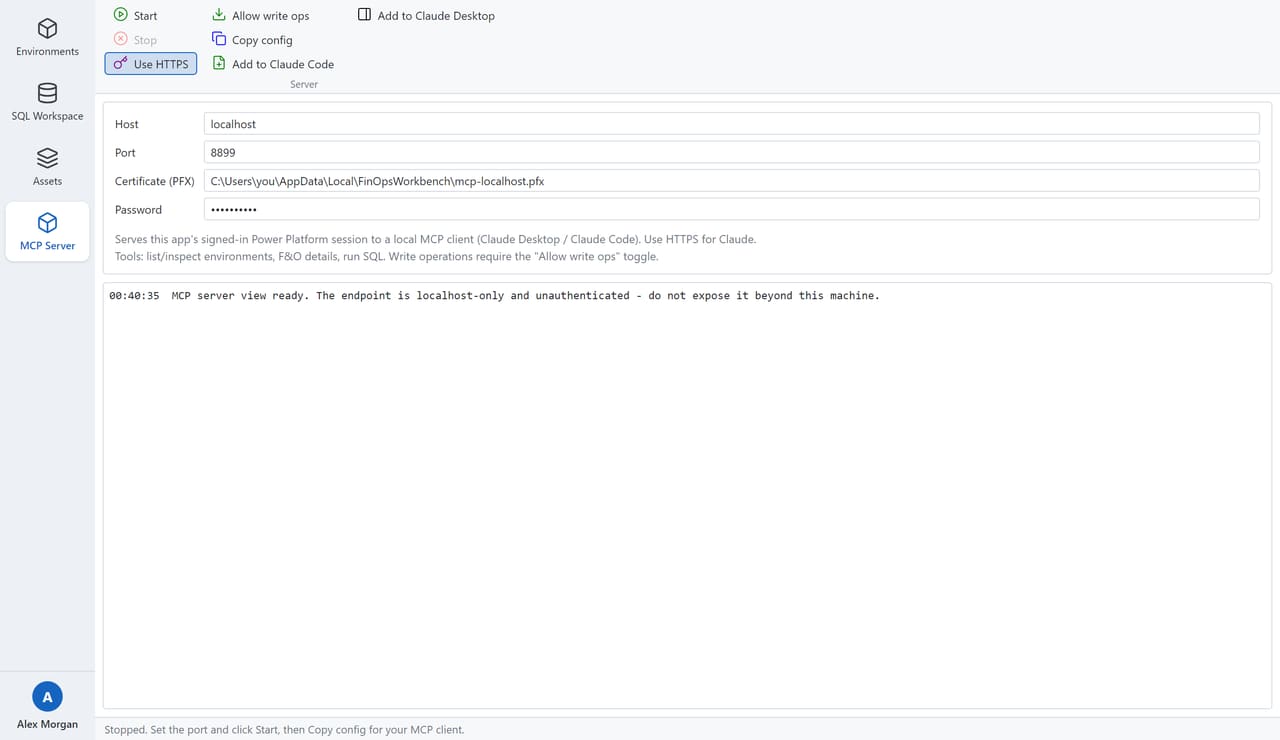Add server to Claude Desktop
The image size is (1280, 740).
426,15
